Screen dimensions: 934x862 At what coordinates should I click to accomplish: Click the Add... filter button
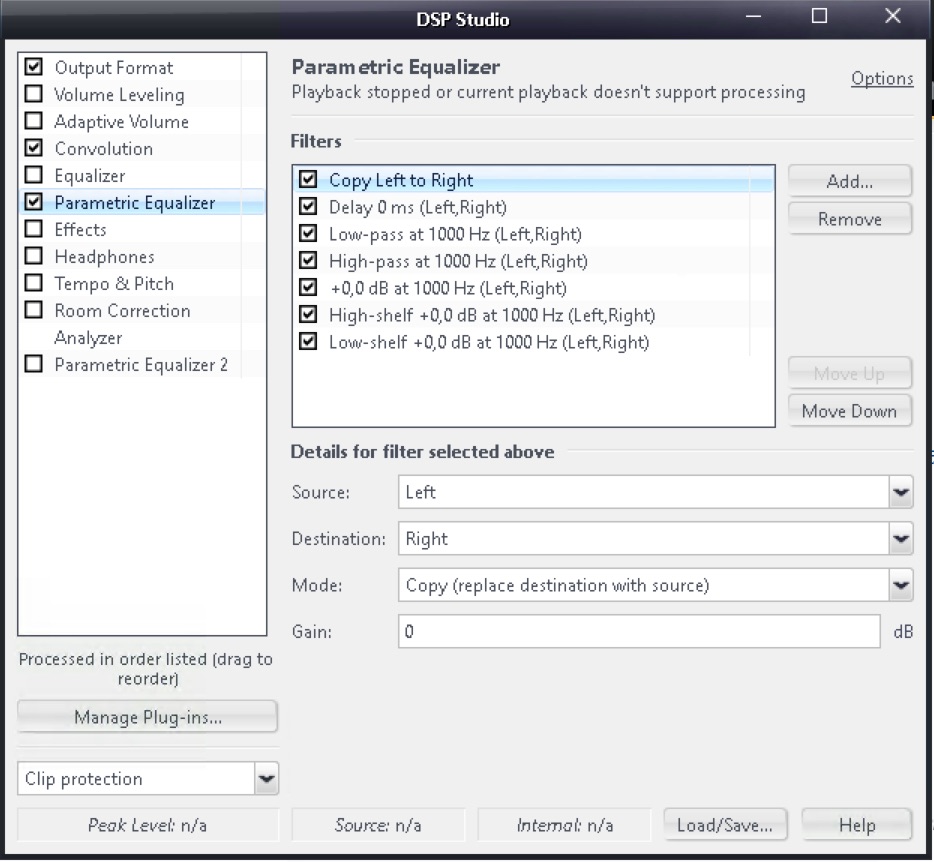849,181
